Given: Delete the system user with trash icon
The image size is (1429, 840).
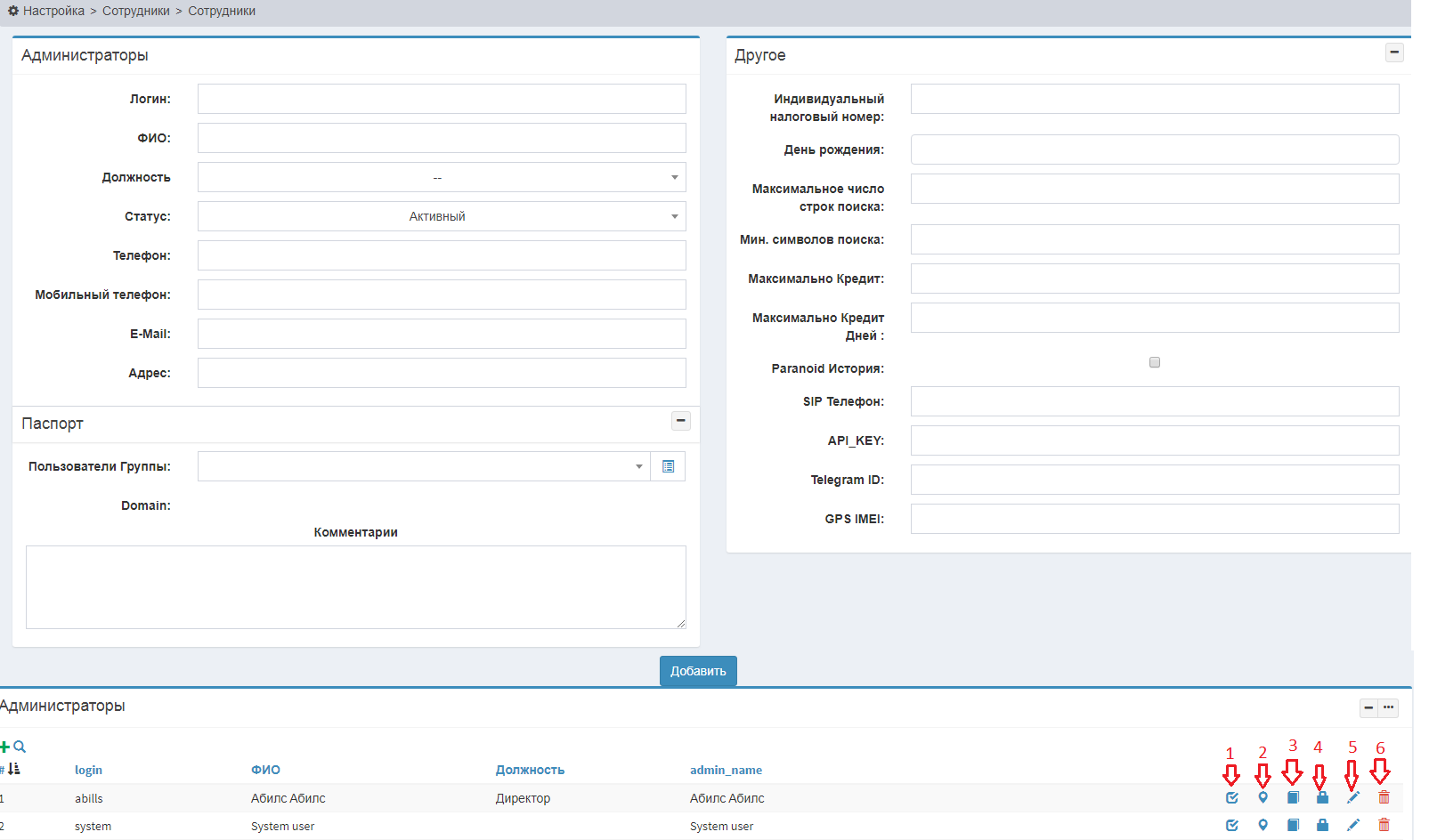Looking at the screenshot, I should 1384,826.
